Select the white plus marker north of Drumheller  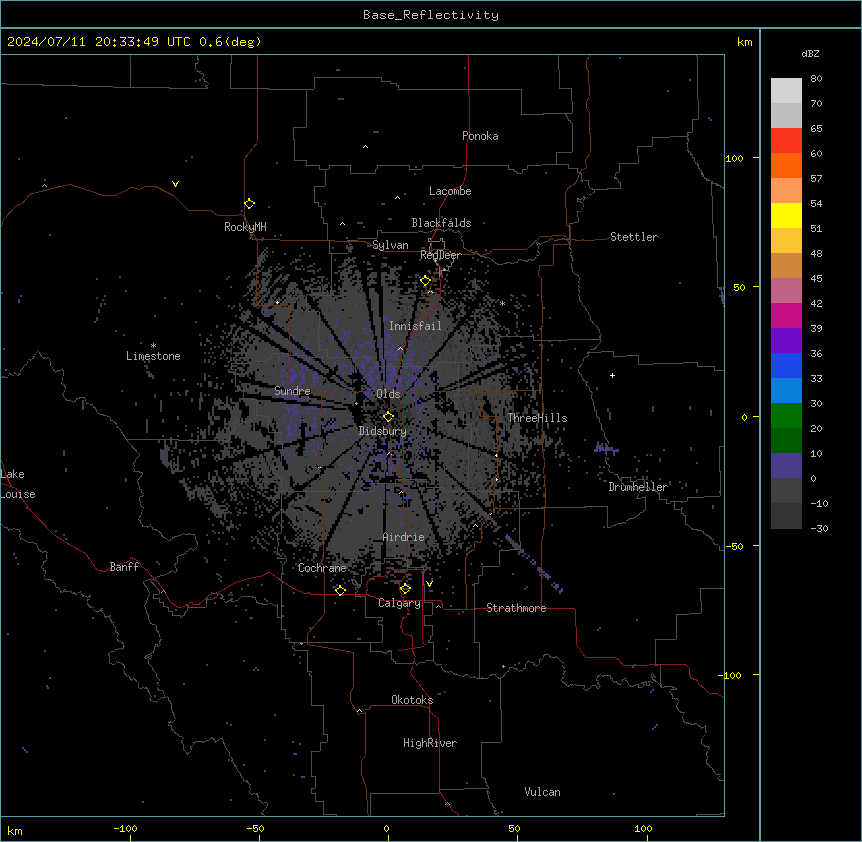pyautogui.click(x=612, y=375)
